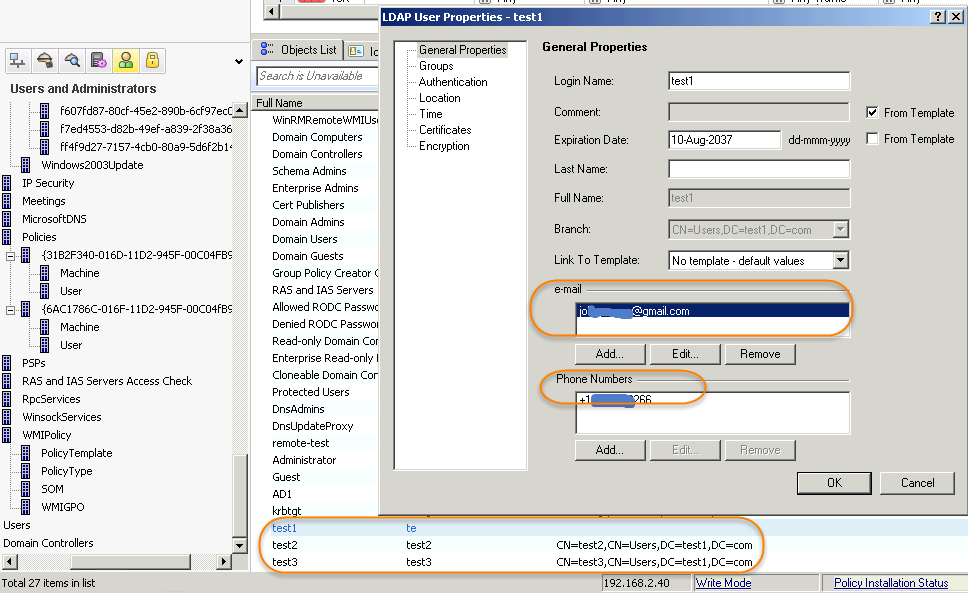The width and height of the screenshot is (968, 594).
Task: Select the Users and Administrators icon
Action: click(x=126, y=61)
